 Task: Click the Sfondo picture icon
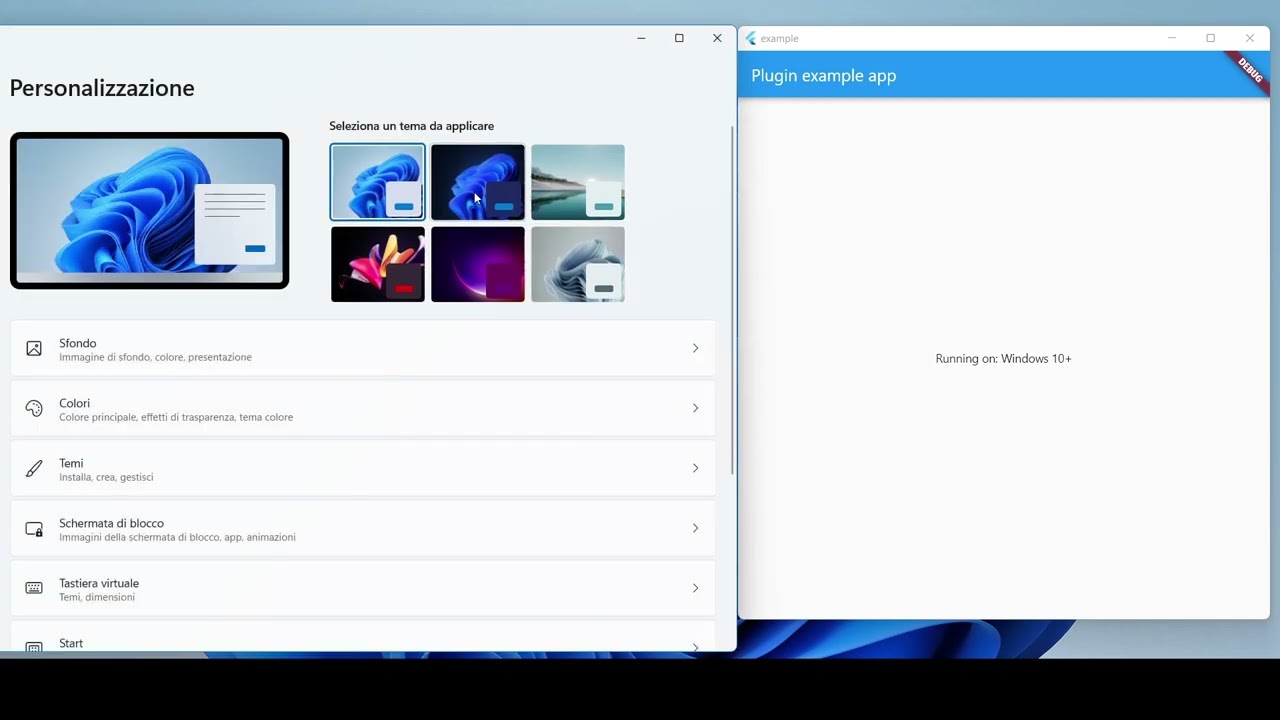pos(34,348)
